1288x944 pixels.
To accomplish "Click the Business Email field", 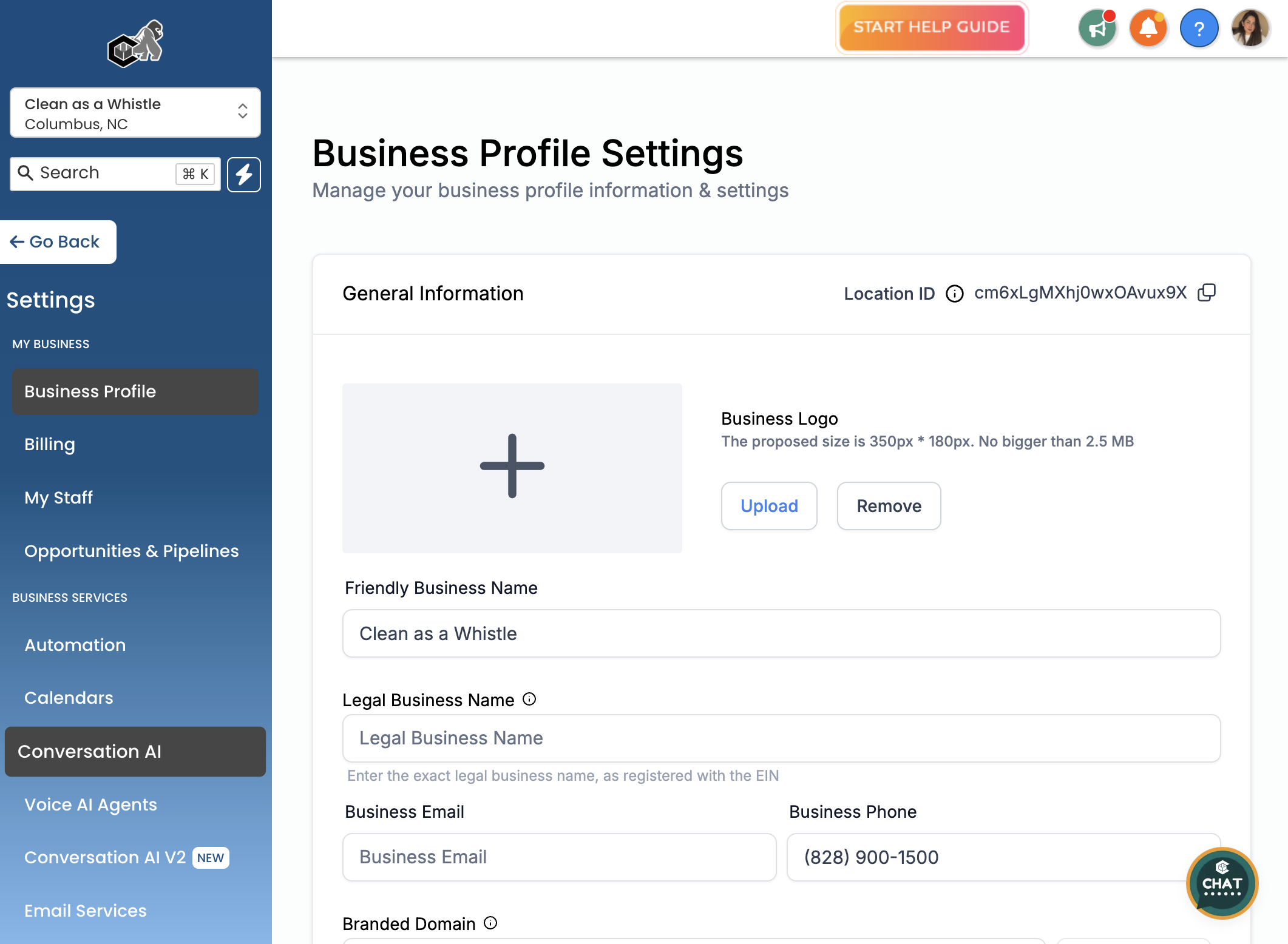I will (x=559, y=857).
